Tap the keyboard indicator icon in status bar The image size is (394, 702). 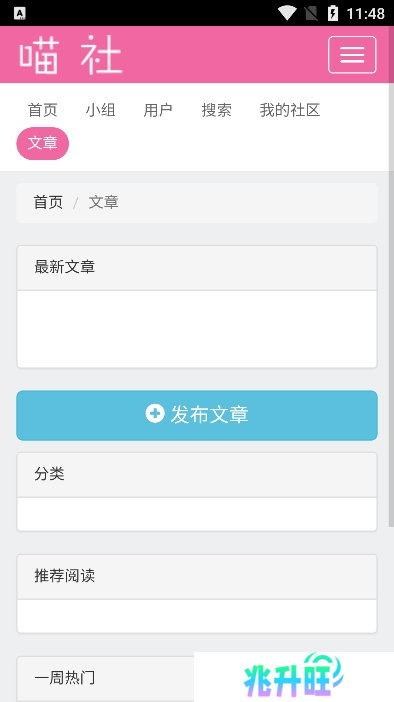[20, 13]
